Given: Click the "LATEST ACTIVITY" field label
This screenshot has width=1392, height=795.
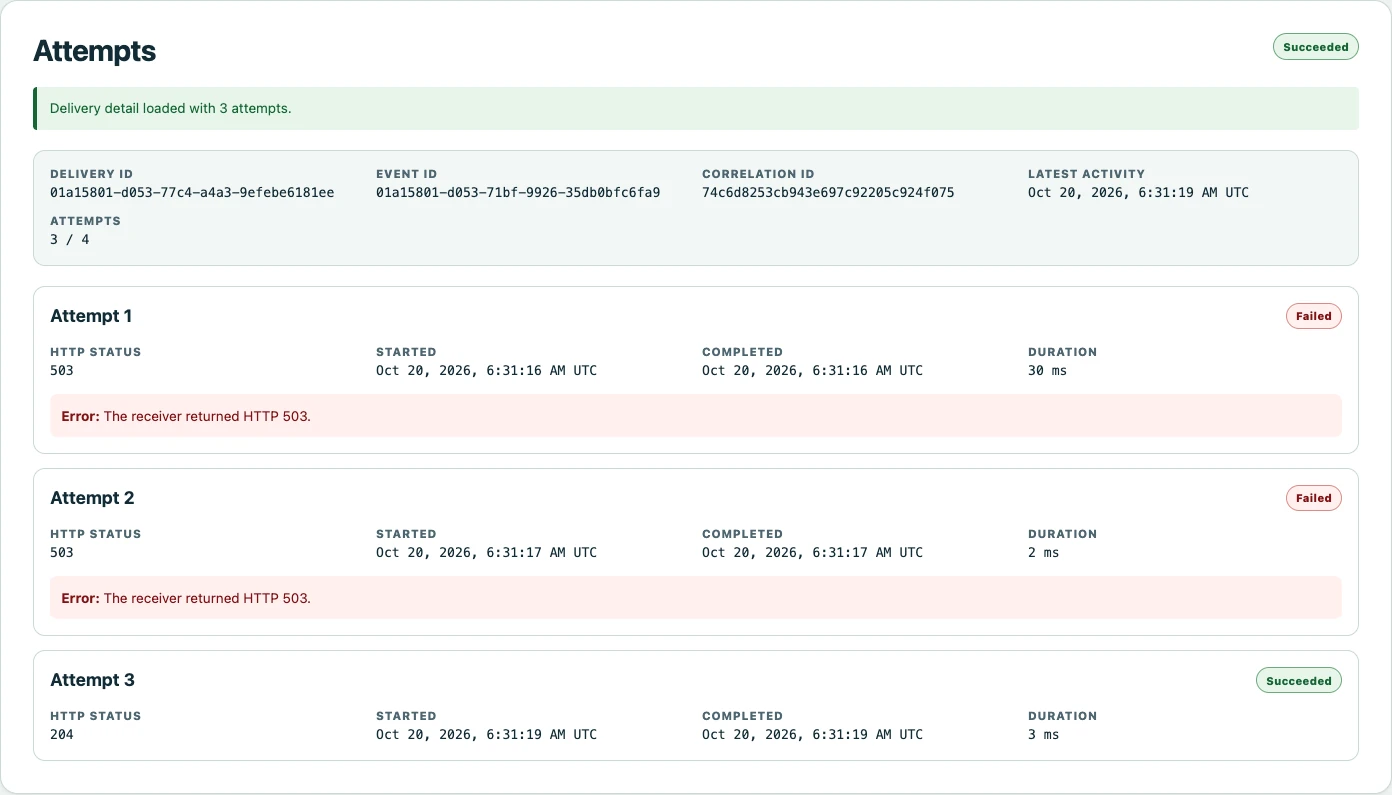Looking at the screenshot, I should click(1086, 174).
